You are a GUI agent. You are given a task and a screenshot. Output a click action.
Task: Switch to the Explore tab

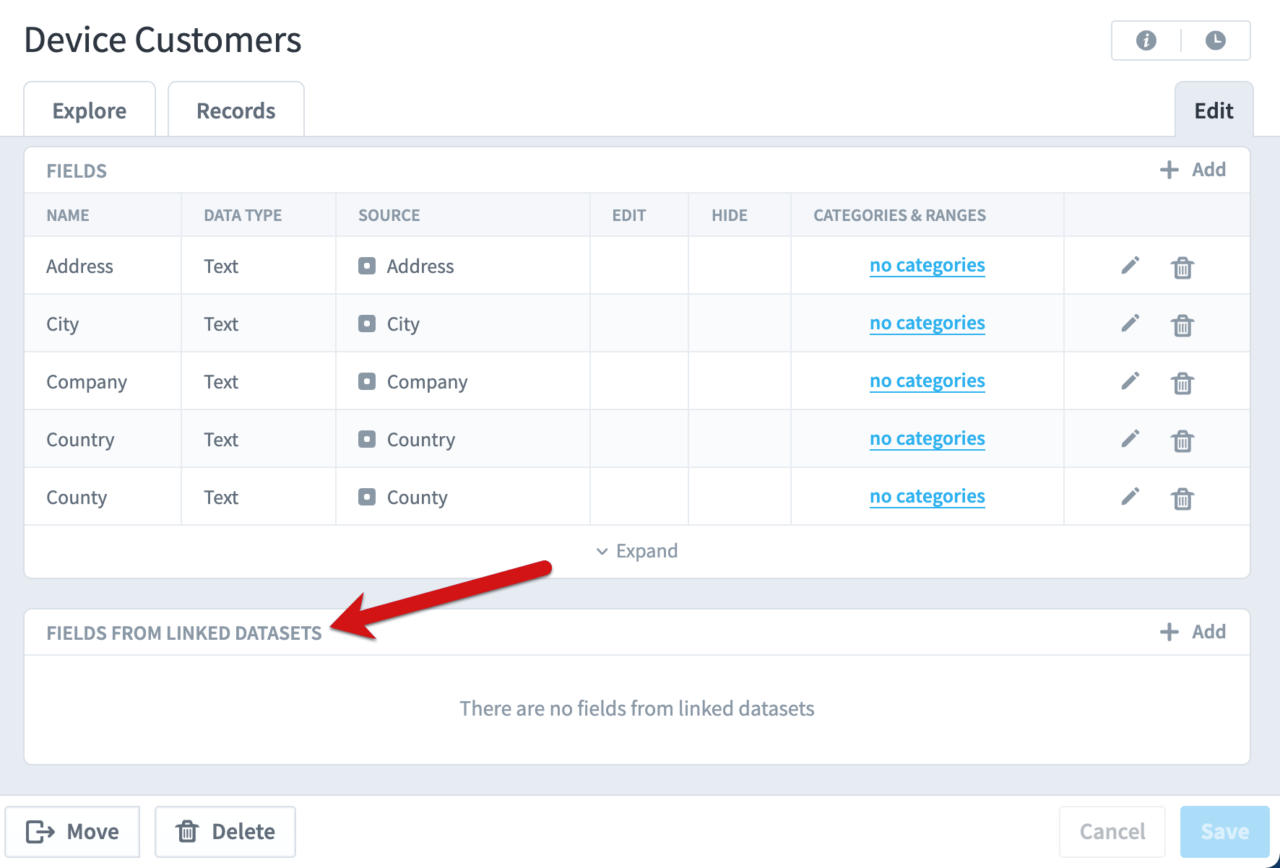89,110
